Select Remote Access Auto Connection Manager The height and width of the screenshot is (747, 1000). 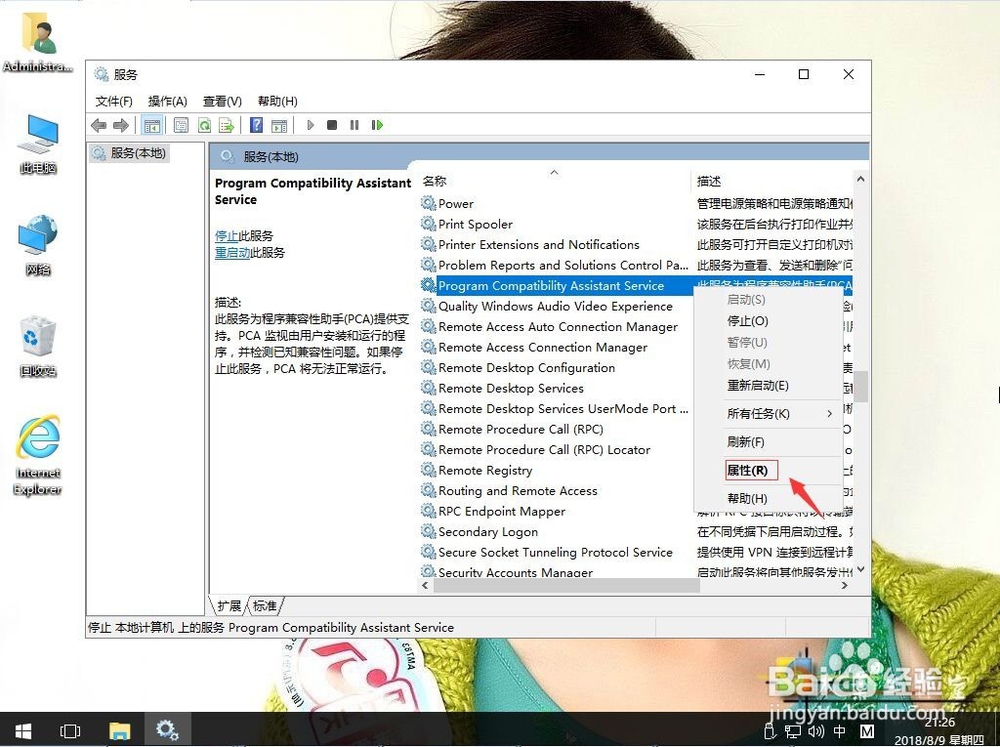(554, 327)
